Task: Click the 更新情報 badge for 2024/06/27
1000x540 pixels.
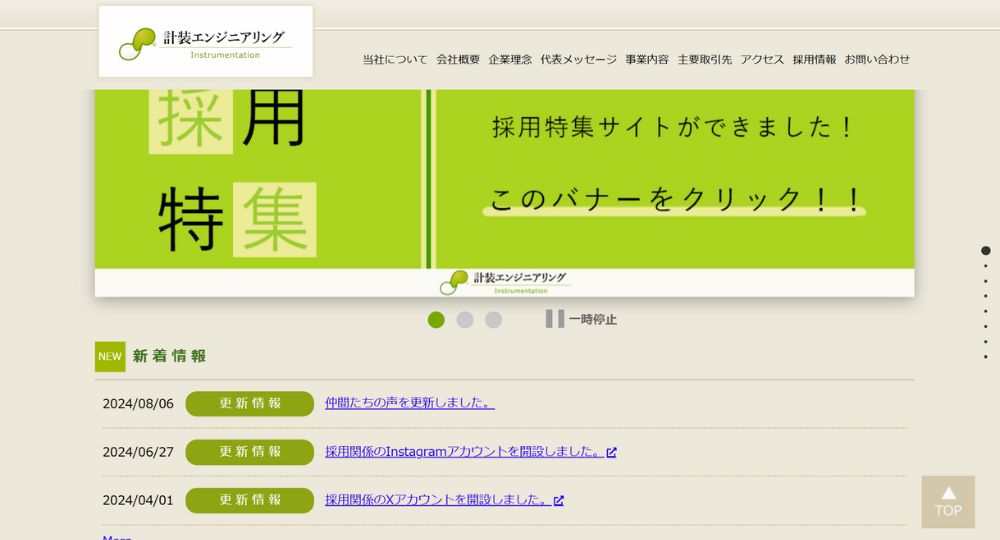Action: (x=249, y=452)
